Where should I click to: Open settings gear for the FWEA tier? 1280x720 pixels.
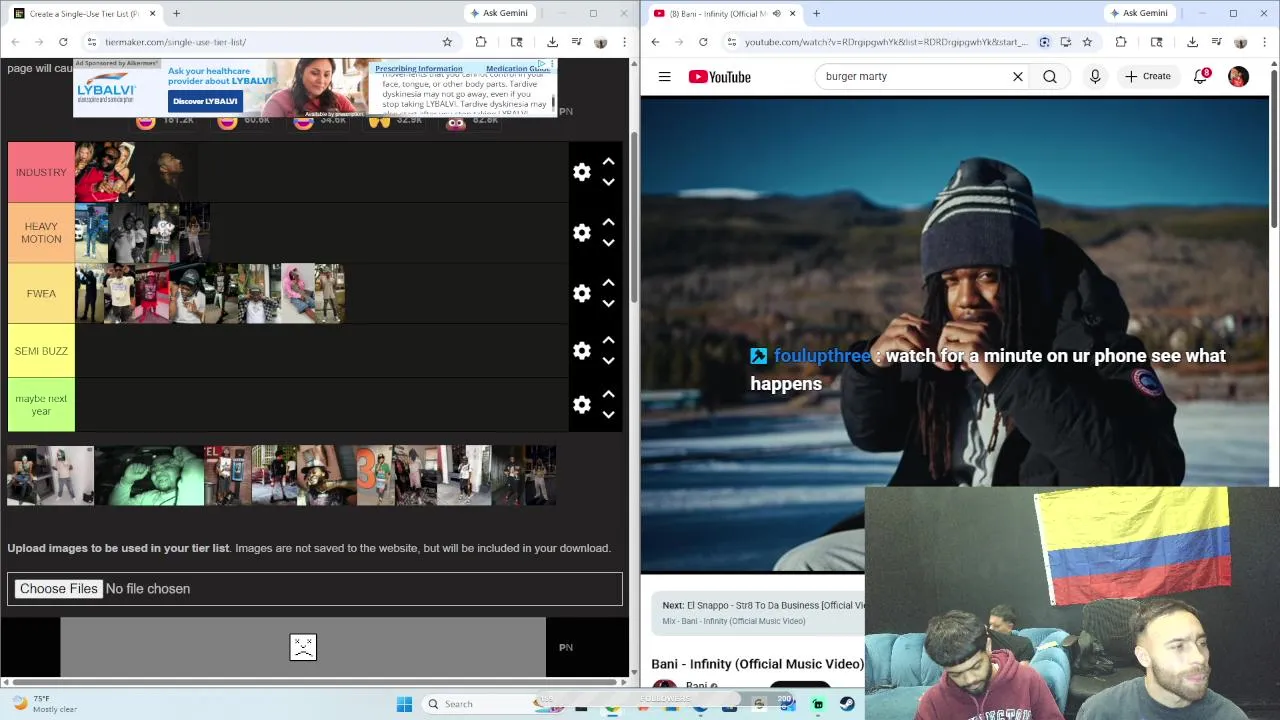point(582,293)
